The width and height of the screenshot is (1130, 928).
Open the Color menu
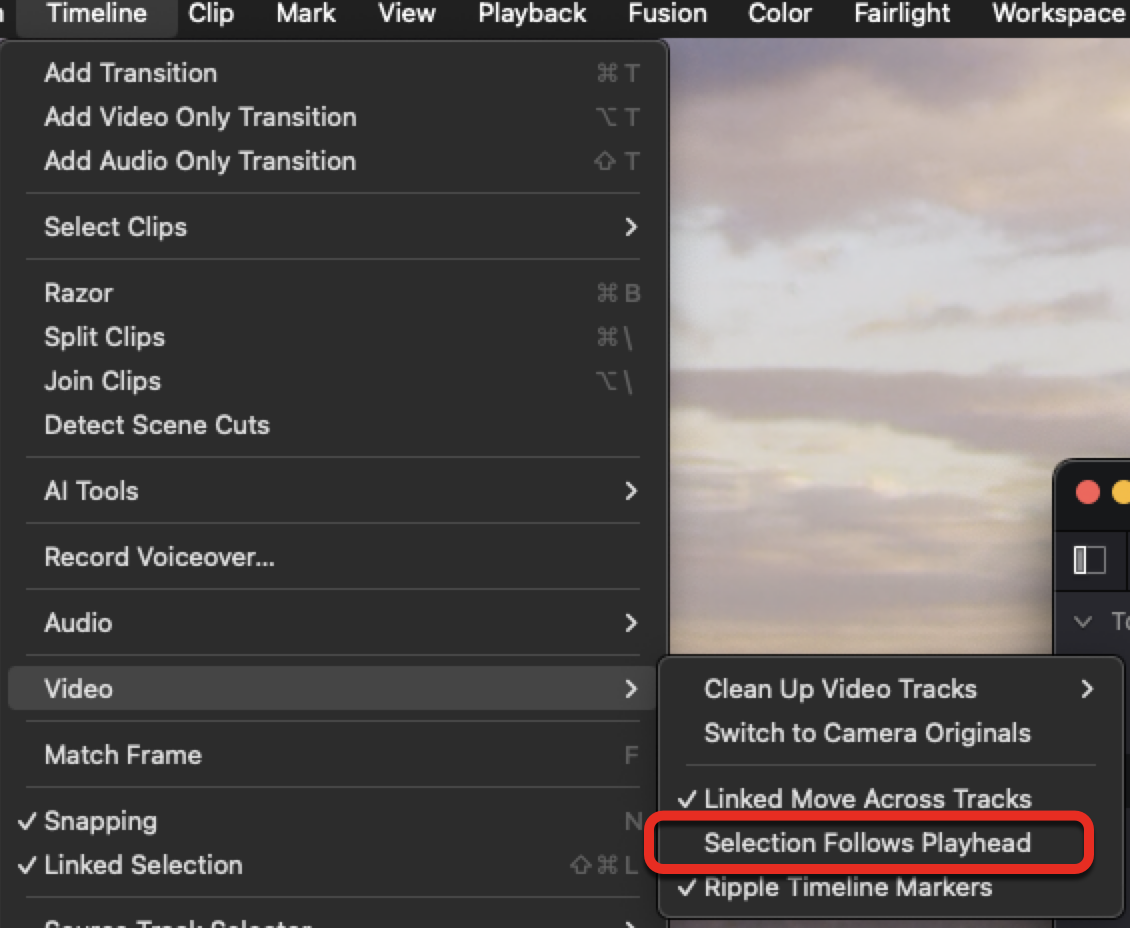[780, 14]
